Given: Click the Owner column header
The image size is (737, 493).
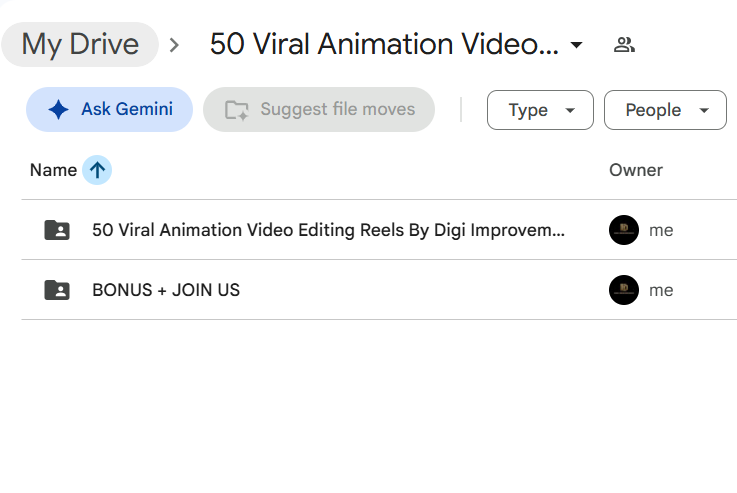Looking at the screenshot, I should 636,170.
